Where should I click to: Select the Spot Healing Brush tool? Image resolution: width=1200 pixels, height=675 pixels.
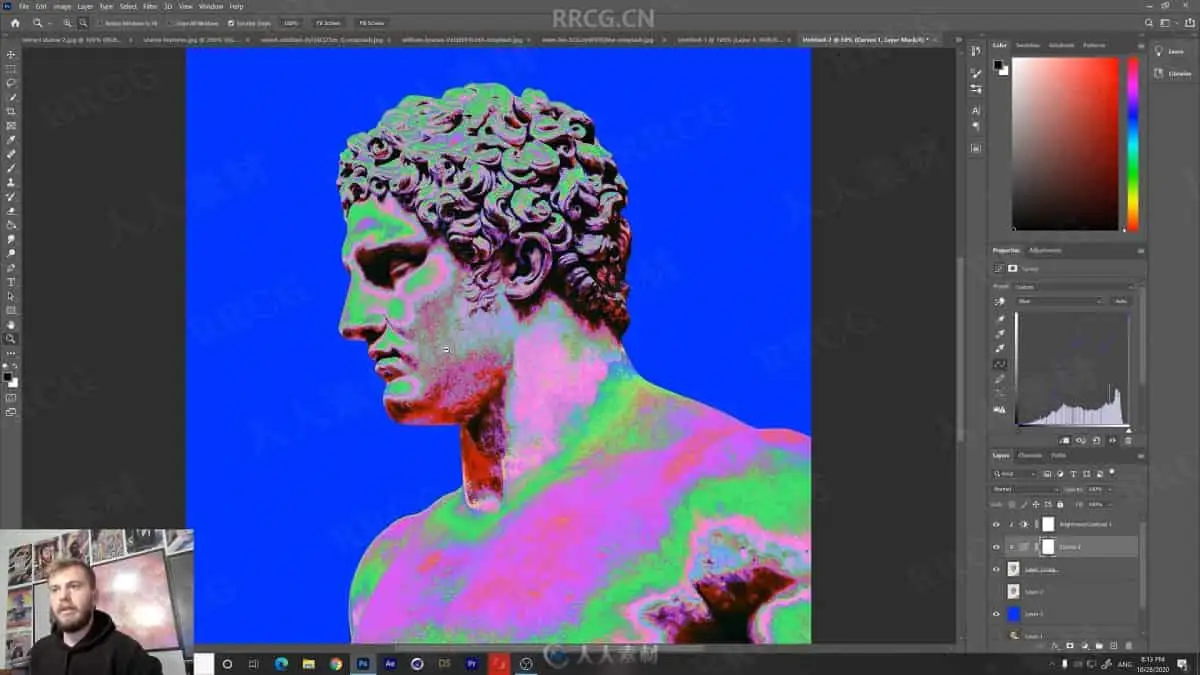click(x=11, y=154)
